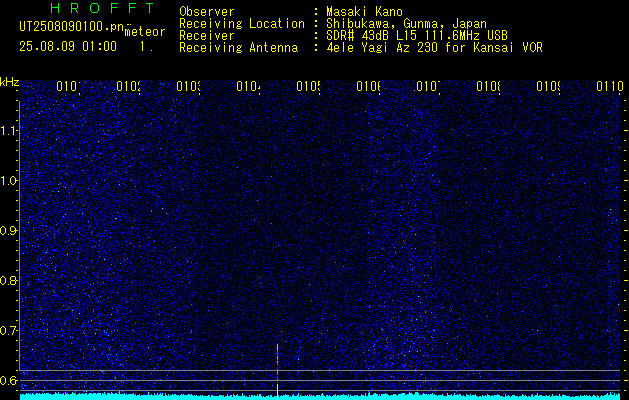Click the 0.6 kHz axis tick label

pyautogui.click(x=9, y=380)
